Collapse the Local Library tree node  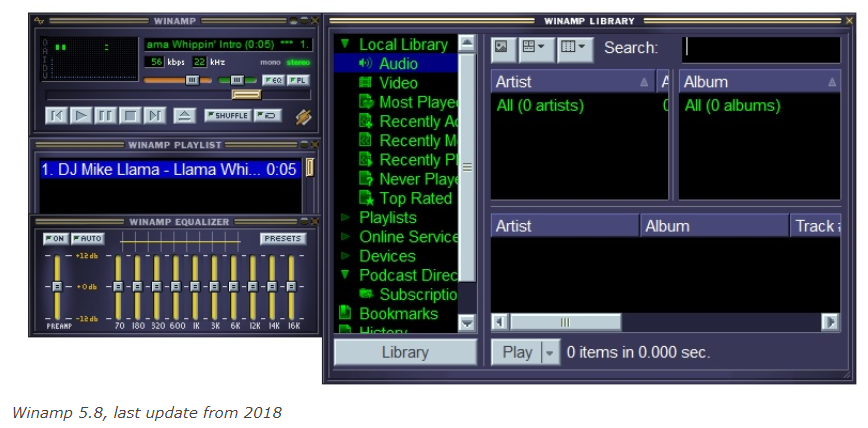point(345,44)
